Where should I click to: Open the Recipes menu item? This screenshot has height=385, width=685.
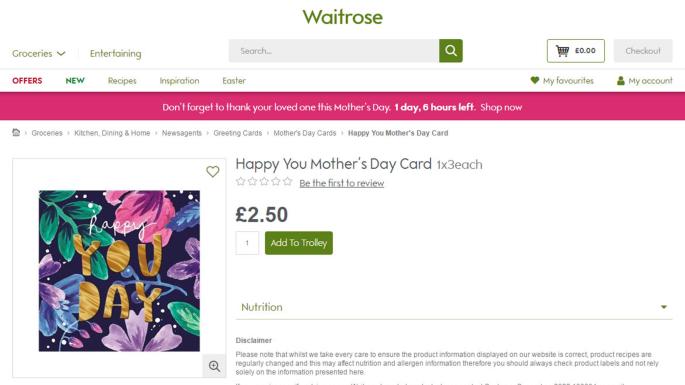(x=122, y=81)
